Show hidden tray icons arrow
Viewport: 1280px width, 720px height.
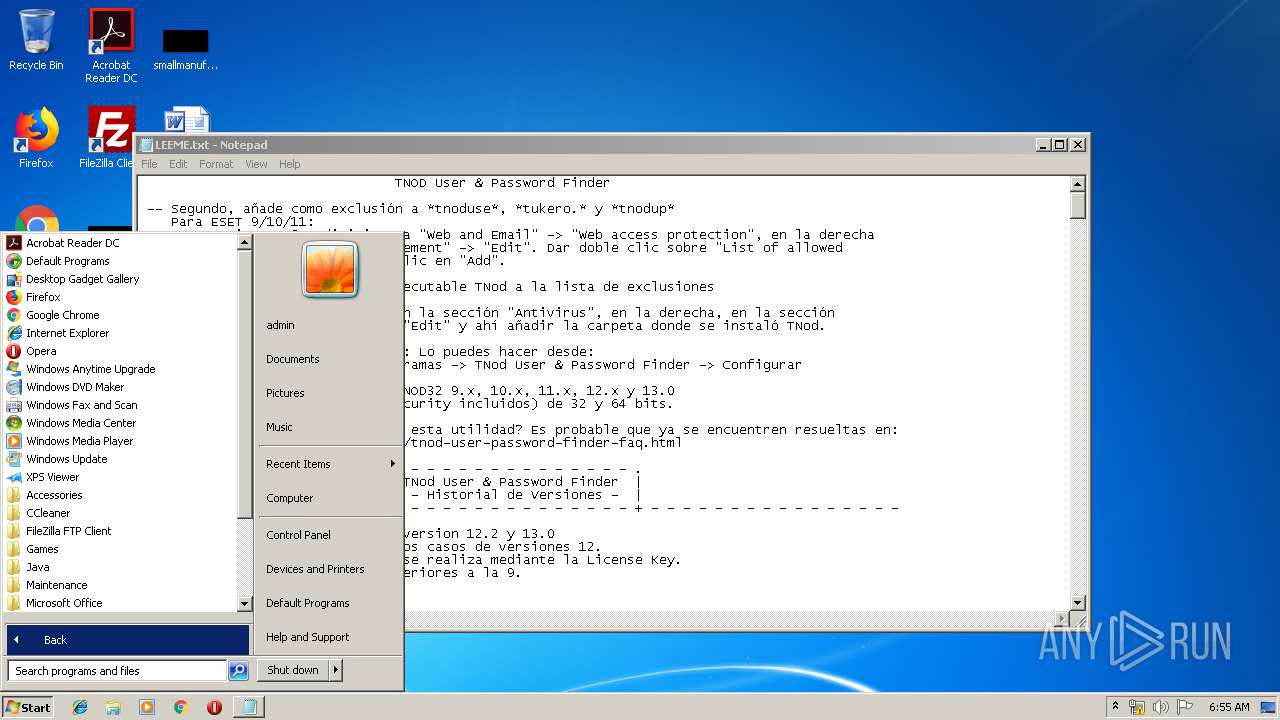1115,706
